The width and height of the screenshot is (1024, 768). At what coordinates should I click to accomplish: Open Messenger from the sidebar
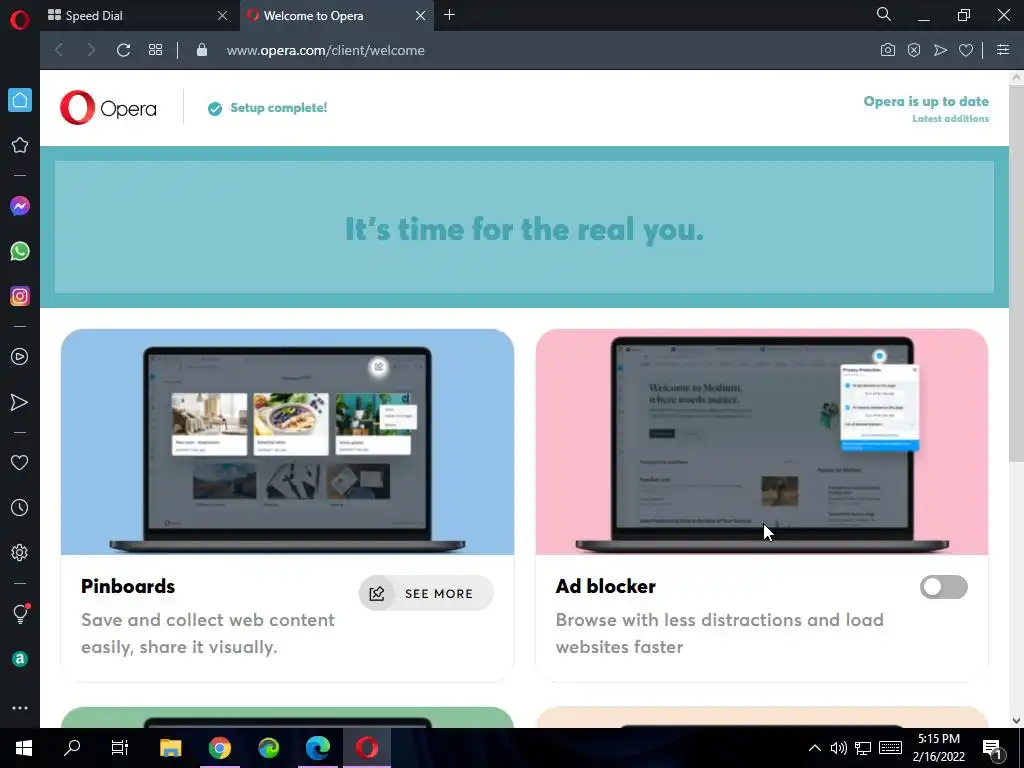pyautogui.click(x=20, y=206)
